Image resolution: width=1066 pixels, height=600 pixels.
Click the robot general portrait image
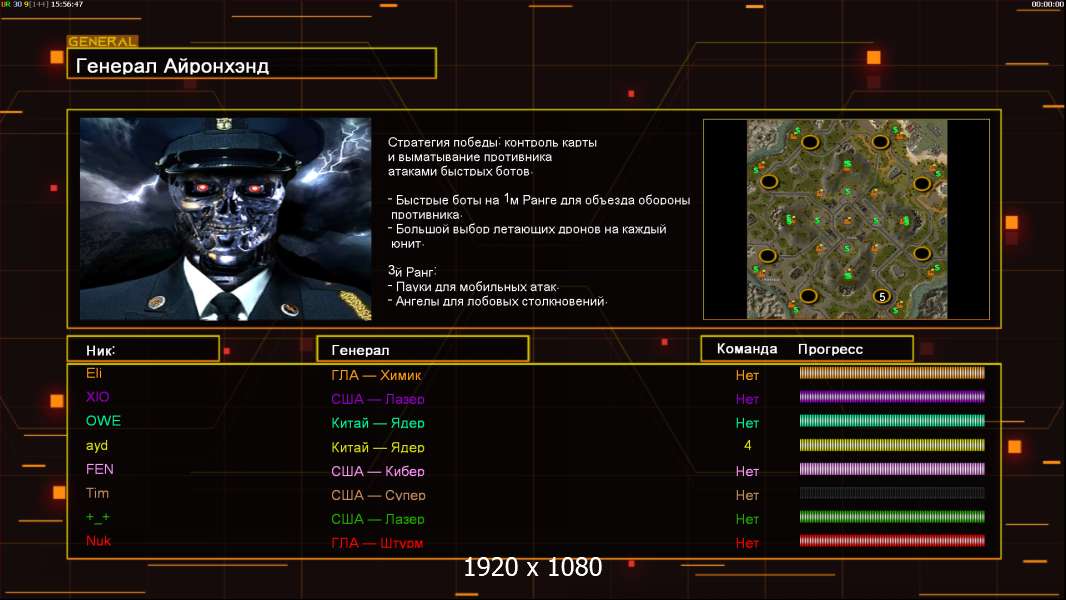tap(225, 219)
